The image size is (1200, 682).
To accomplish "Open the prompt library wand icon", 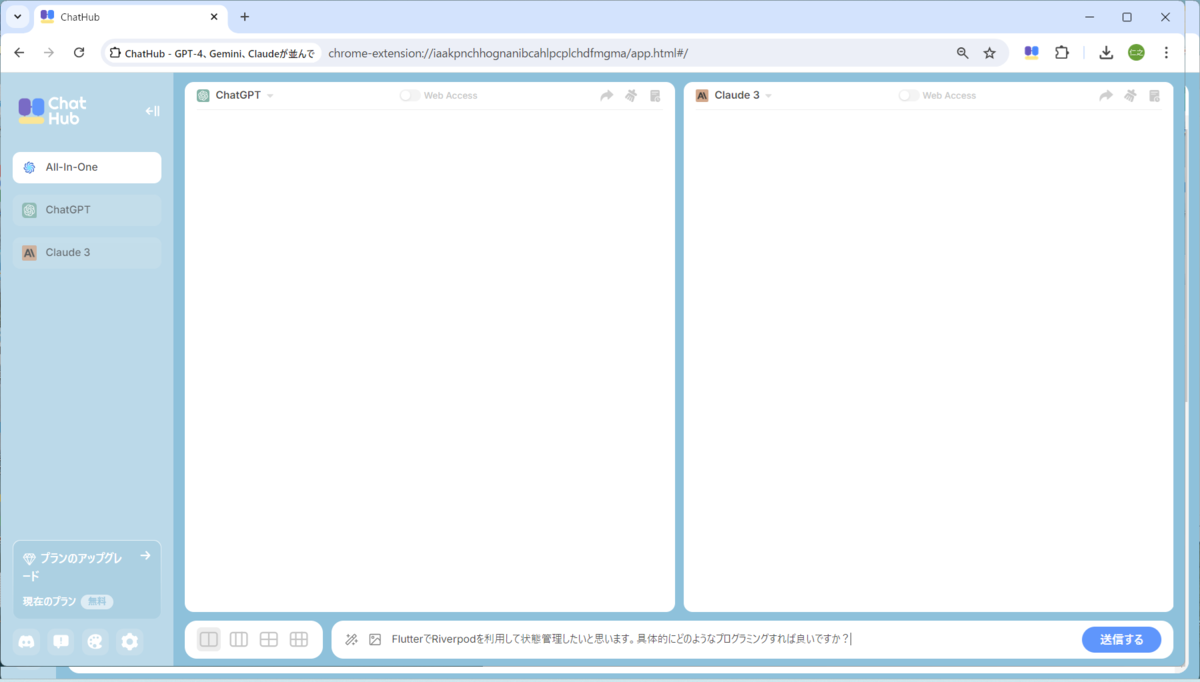I will pos(351,639).
